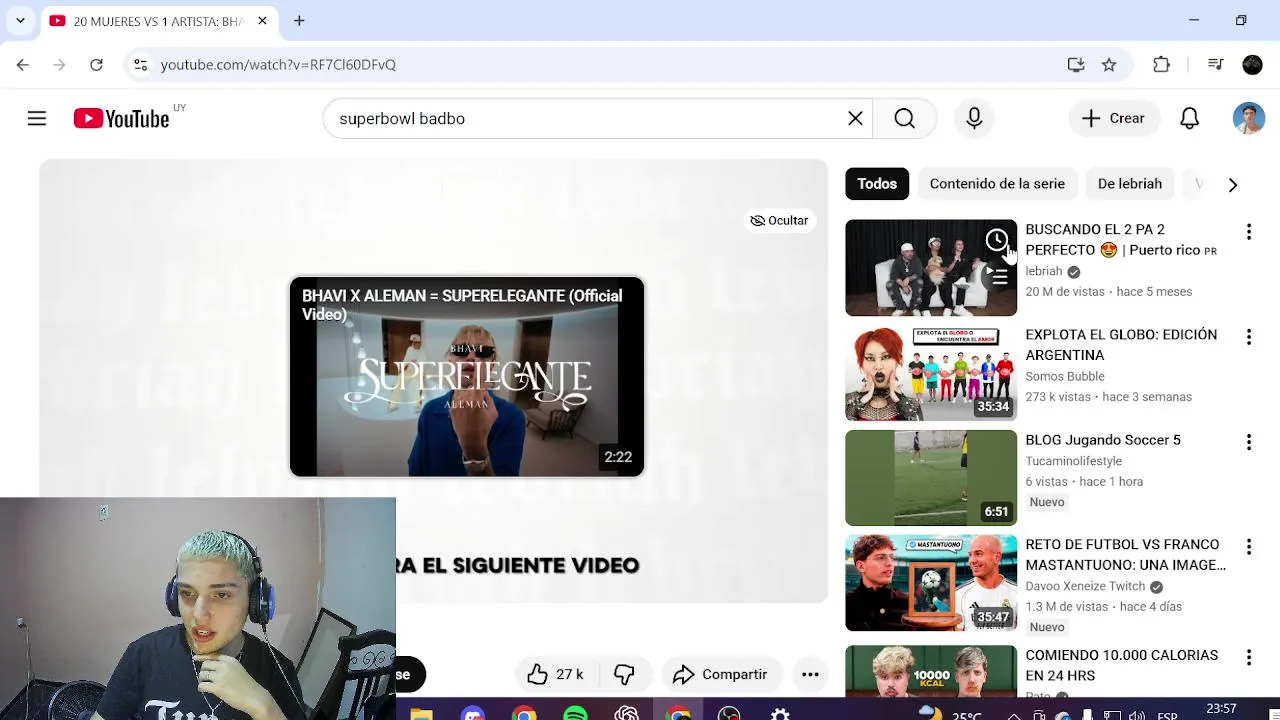
Task: Open the account avatar menu
Action: (1248, 119)
